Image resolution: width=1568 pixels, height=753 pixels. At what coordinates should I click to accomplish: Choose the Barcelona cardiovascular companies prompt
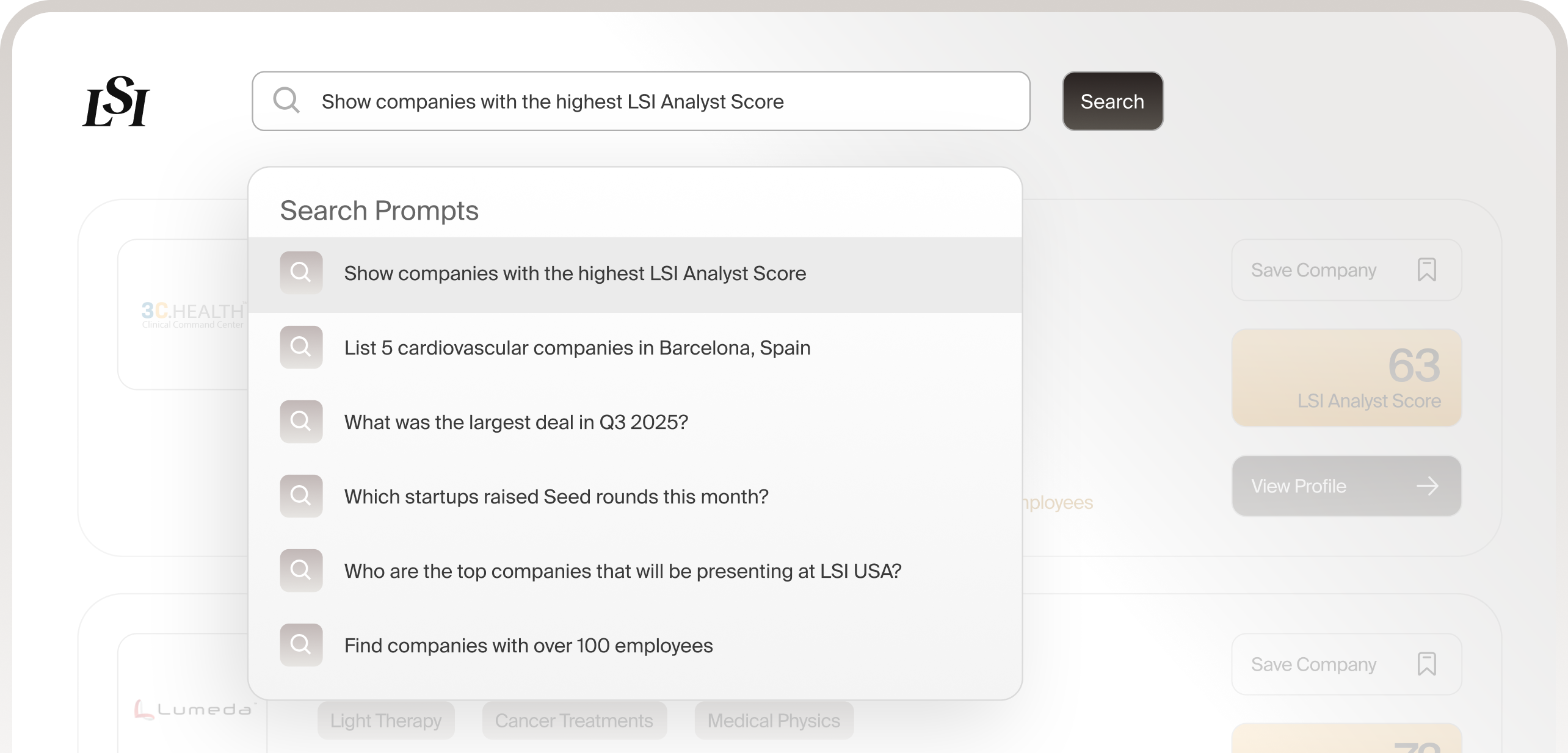click(x=577, y=348)
